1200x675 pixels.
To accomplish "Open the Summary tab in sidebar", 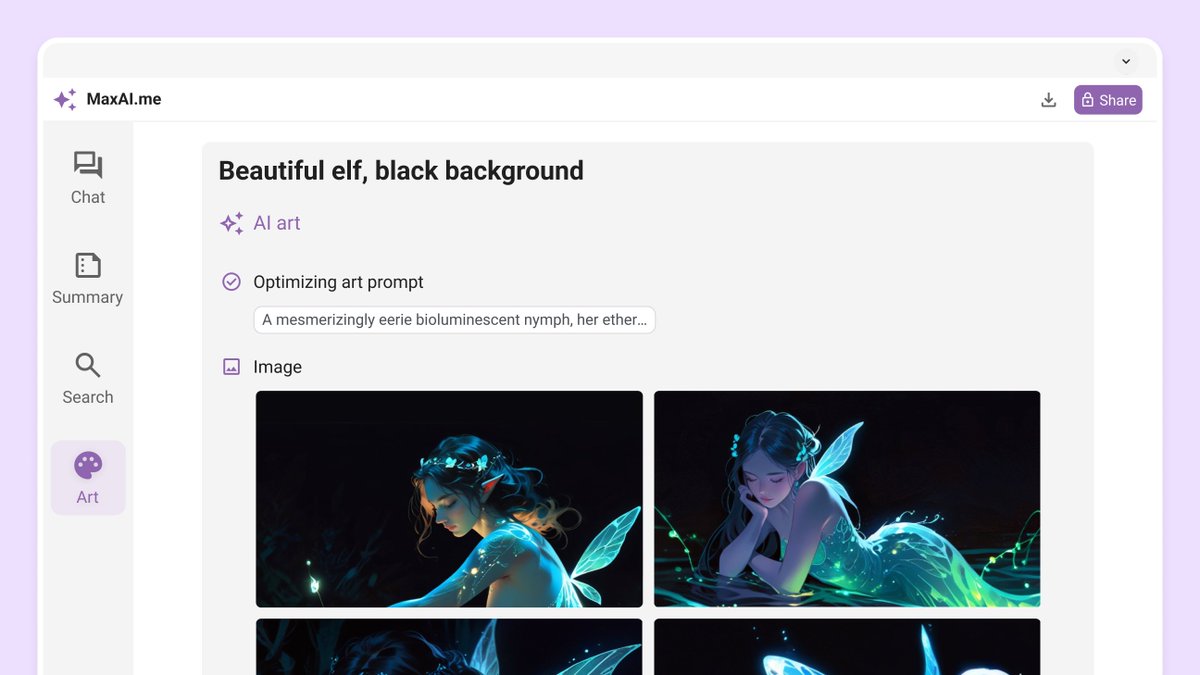I will tap(88, 278).
